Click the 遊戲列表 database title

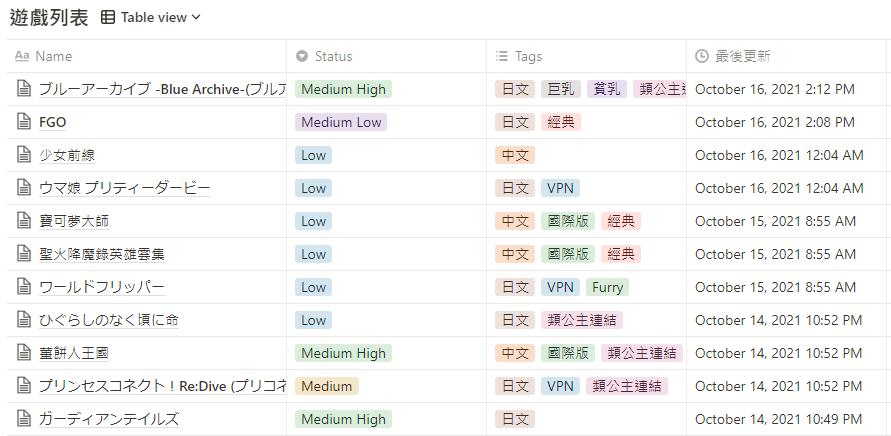pos(49,18)
